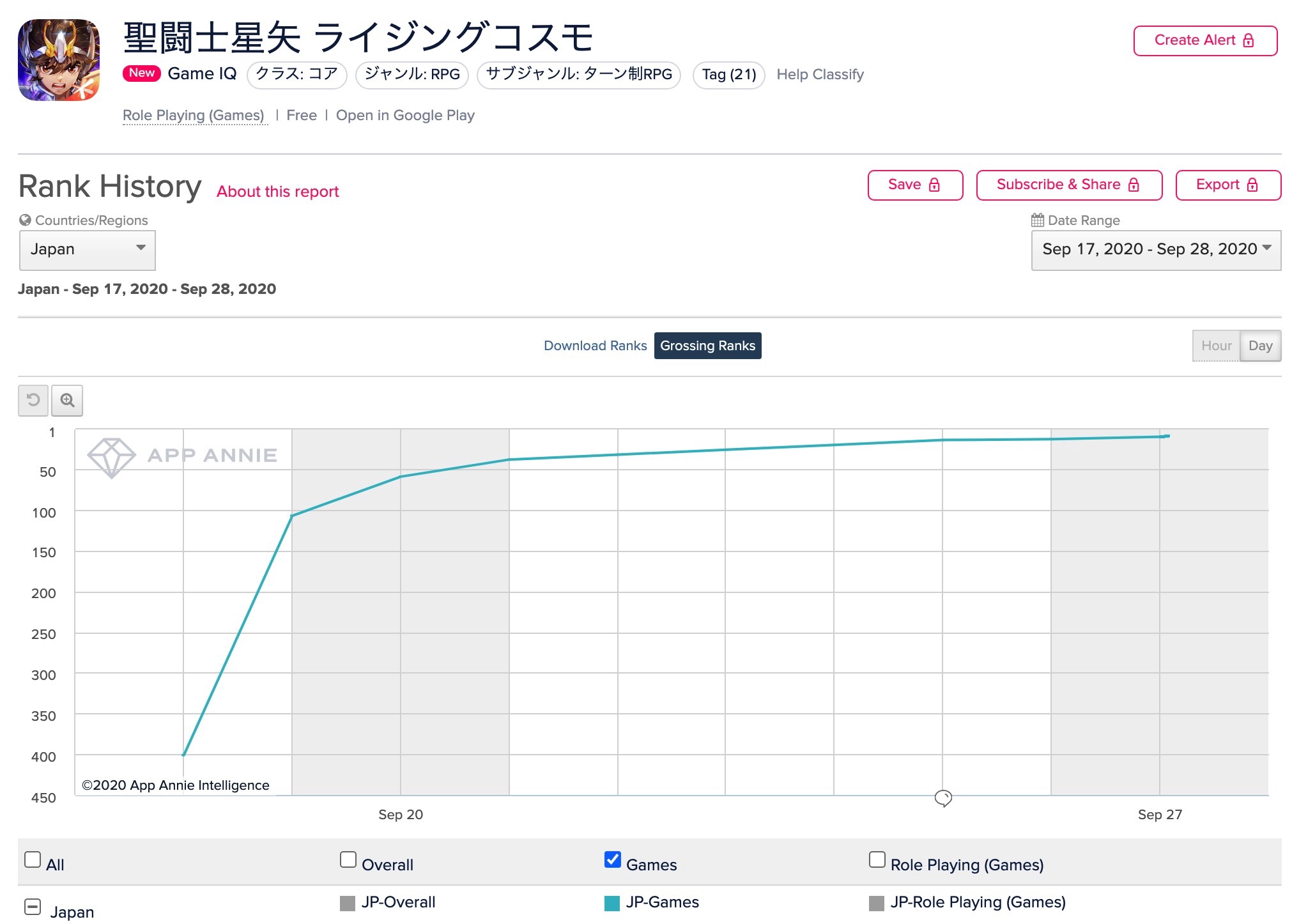
Task: Open the Role Playing (Games) category link
Action: 194,116
